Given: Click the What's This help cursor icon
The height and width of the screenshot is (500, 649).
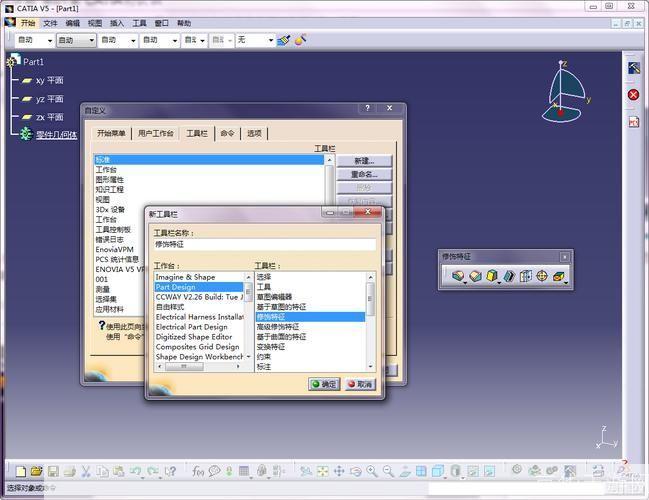Looking at the screenshot, I should tap(170, 471).
